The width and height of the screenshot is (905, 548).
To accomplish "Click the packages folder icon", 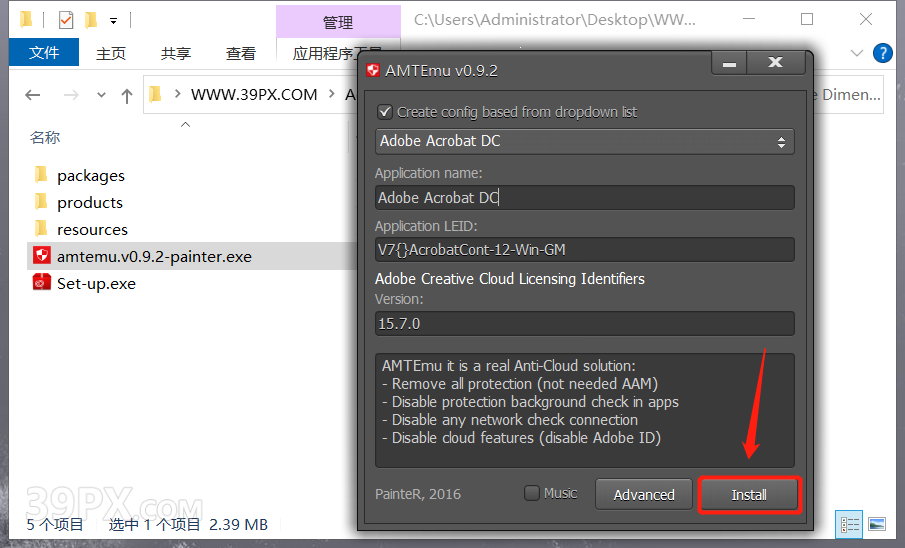I will (41, 174).
